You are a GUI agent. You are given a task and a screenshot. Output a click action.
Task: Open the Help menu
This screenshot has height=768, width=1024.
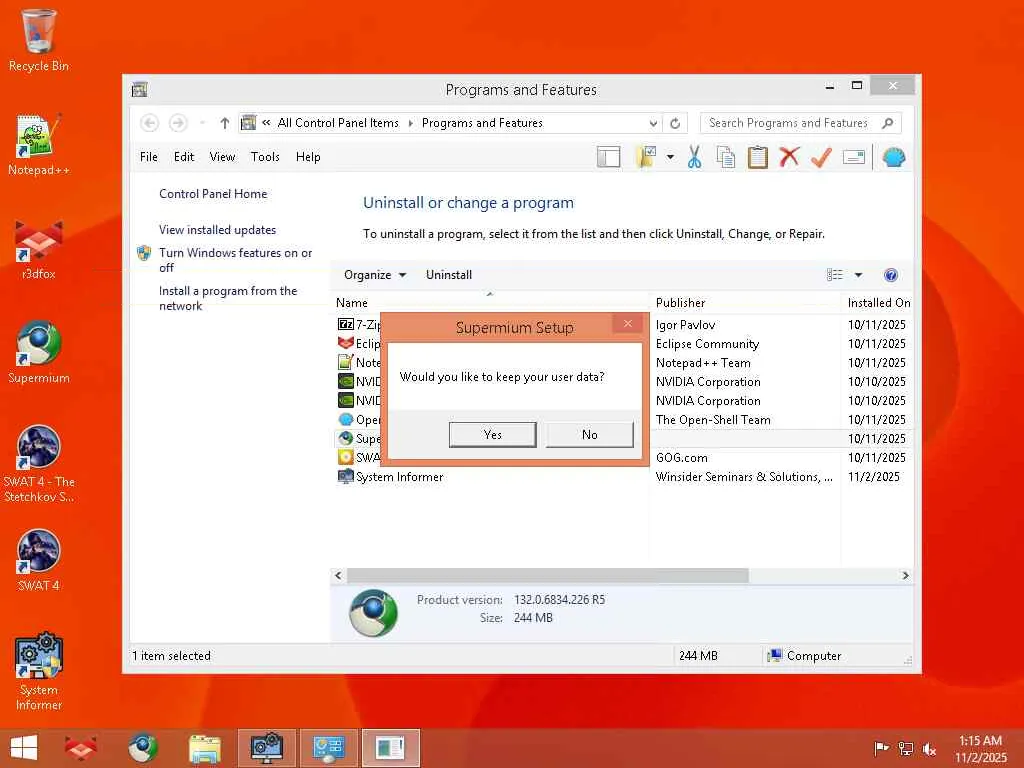coord(308,157)
